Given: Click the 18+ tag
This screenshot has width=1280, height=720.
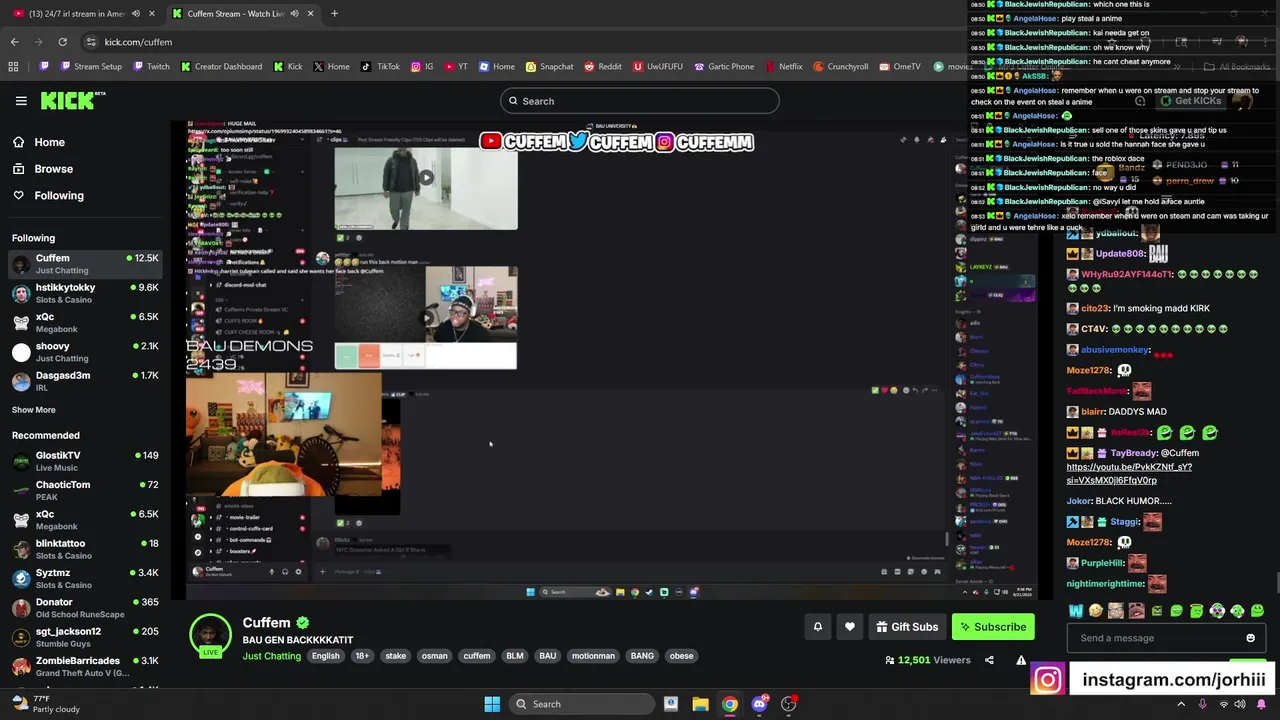Looking at the screenshot, I should click(x=362, y=656).
